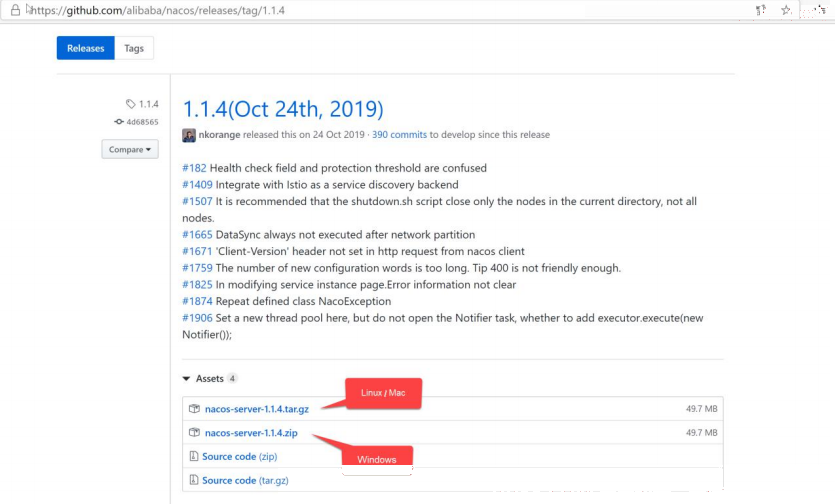
Task: Click the lock icon in address bar
Action: 15,10
